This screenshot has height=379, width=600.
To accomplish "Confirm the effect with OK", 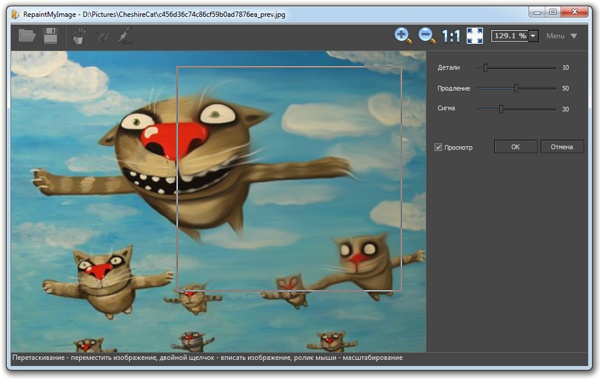I will (515, 147).
